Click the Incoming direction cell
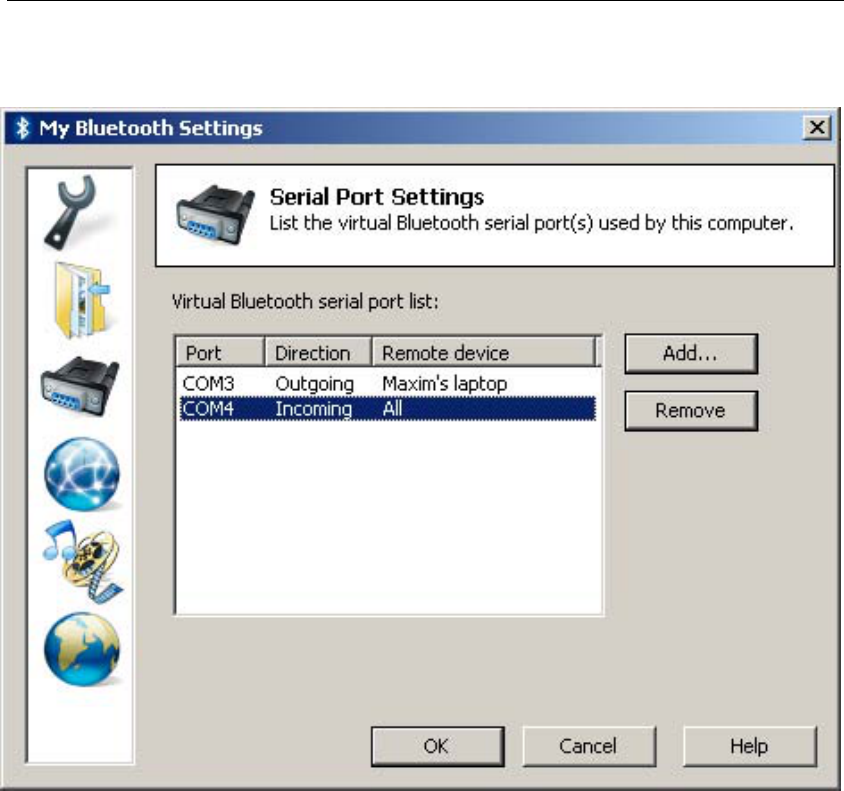 tap(314, 409)
